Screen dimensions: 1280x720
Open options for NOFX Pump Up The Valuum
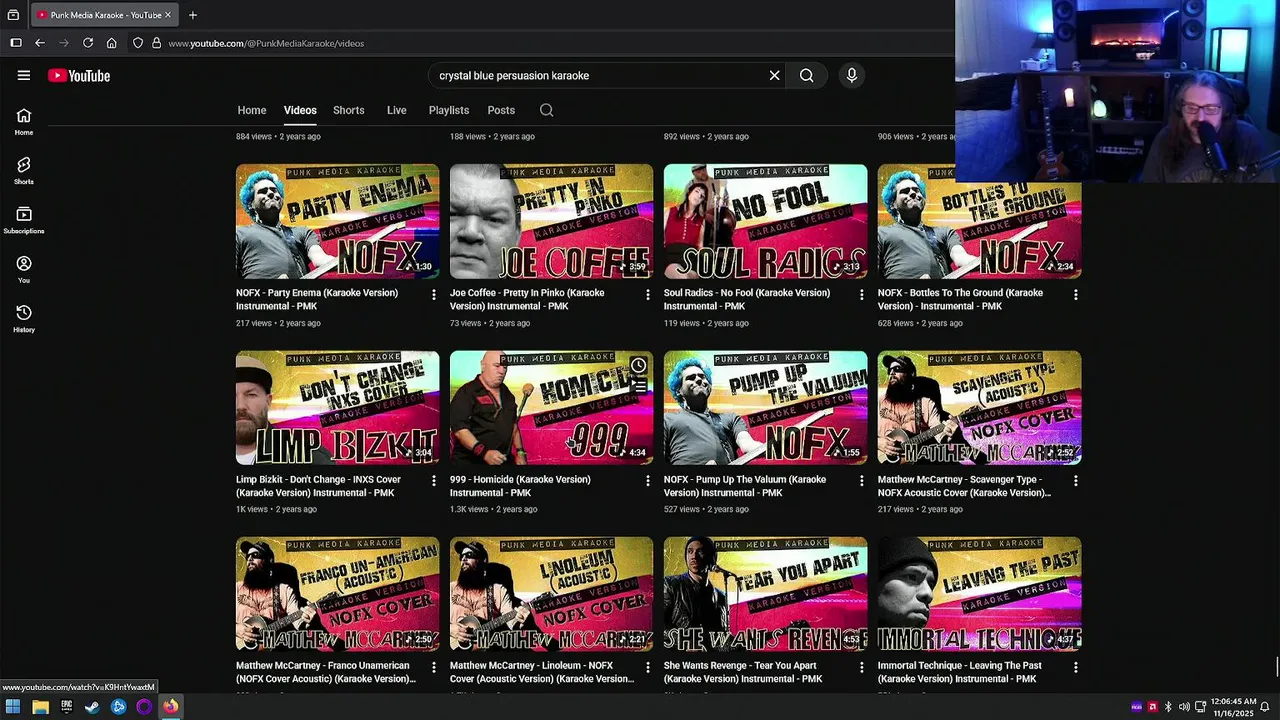click(861, 481)
